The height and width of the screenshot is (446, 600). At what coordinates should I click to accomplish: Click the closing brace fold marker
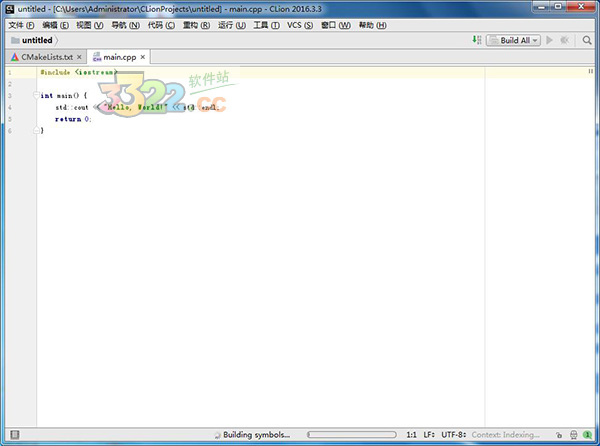point(36,130)
